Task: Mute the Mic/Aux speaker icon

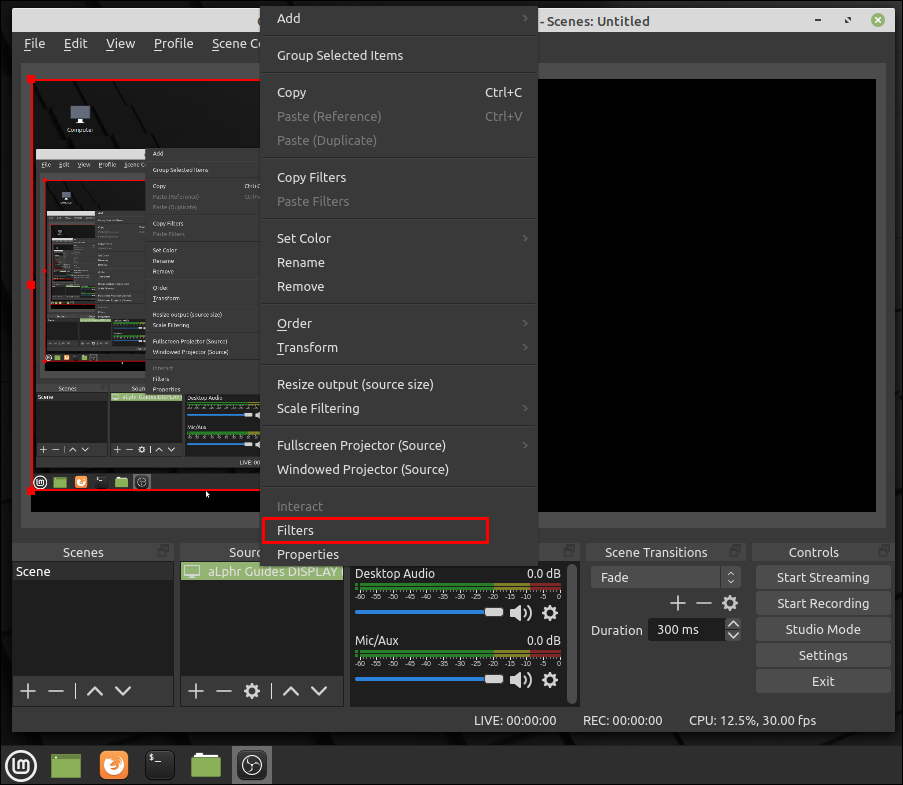Action: tap(520, 680)
